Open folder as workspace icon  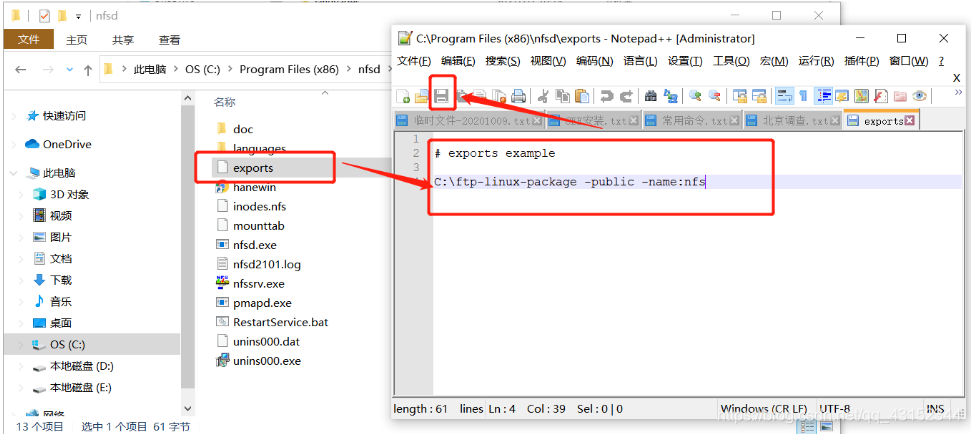pos(900,96)
